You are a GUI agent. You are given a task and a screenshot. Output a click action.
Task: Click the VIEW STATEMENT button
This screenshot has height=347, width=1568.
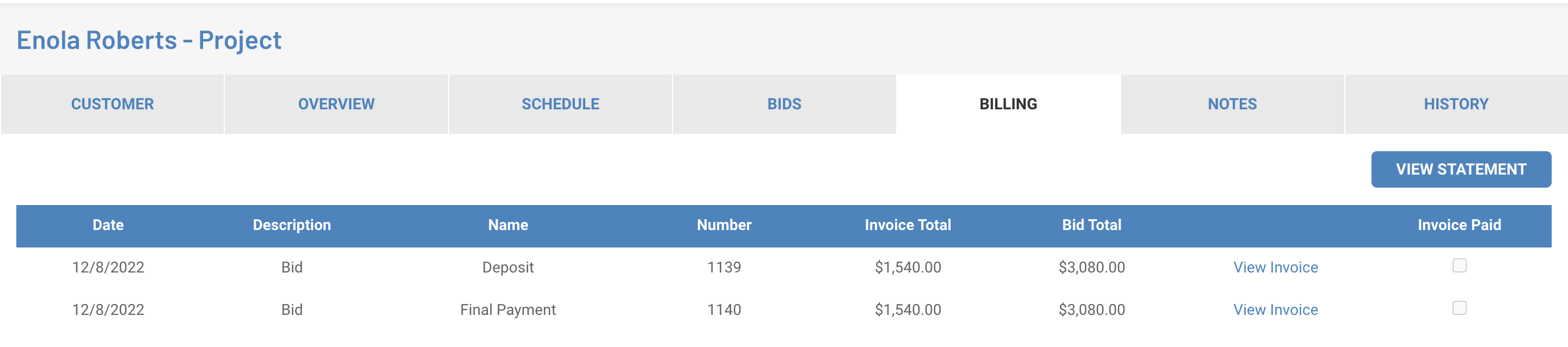(x=1461, y=169)
